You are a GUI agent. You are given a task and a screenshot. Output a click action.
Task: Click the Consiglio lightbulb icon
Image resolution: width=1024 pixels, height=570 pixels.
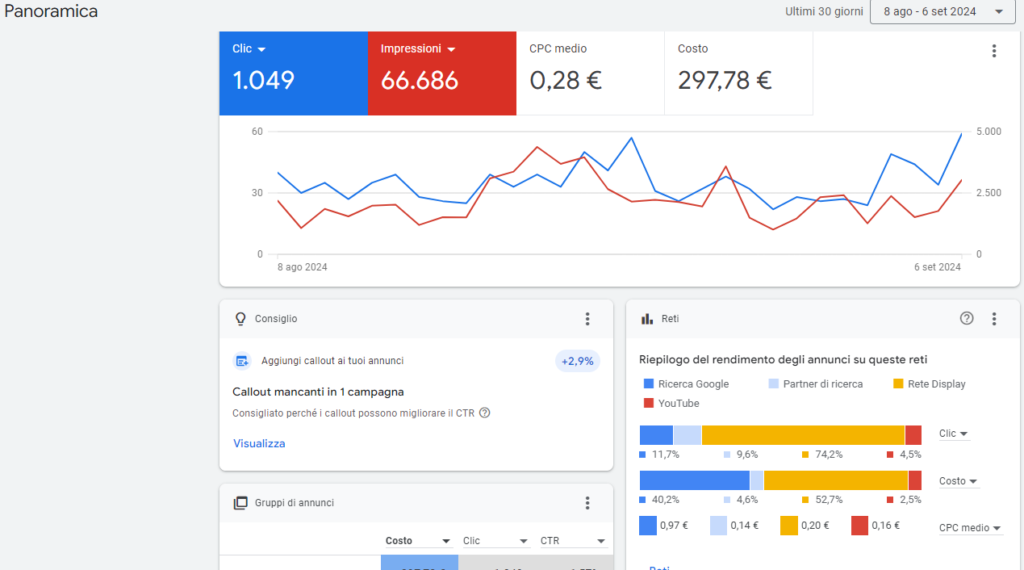click(240, 319)
